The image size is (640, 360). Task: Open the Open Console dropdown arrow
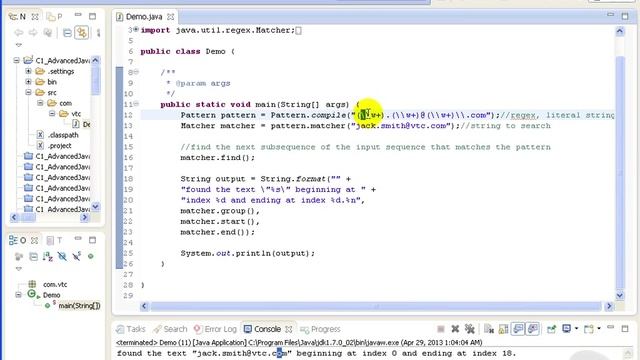pyautogui.click(x=599, y=329)
